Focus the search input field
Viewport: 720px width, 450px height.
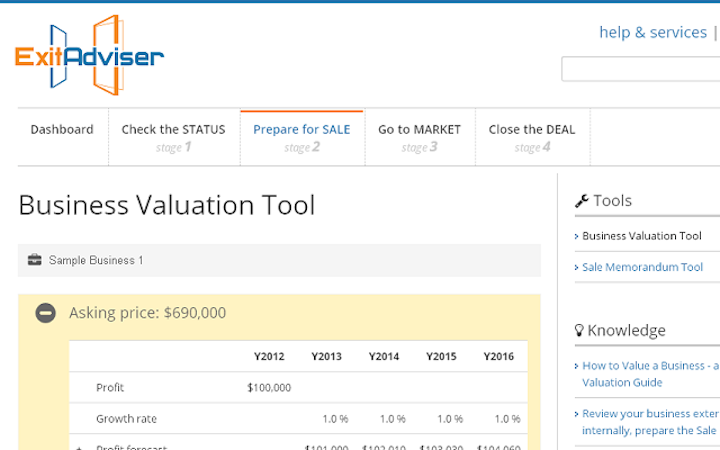pyautogui.click(x=640, y=69)
